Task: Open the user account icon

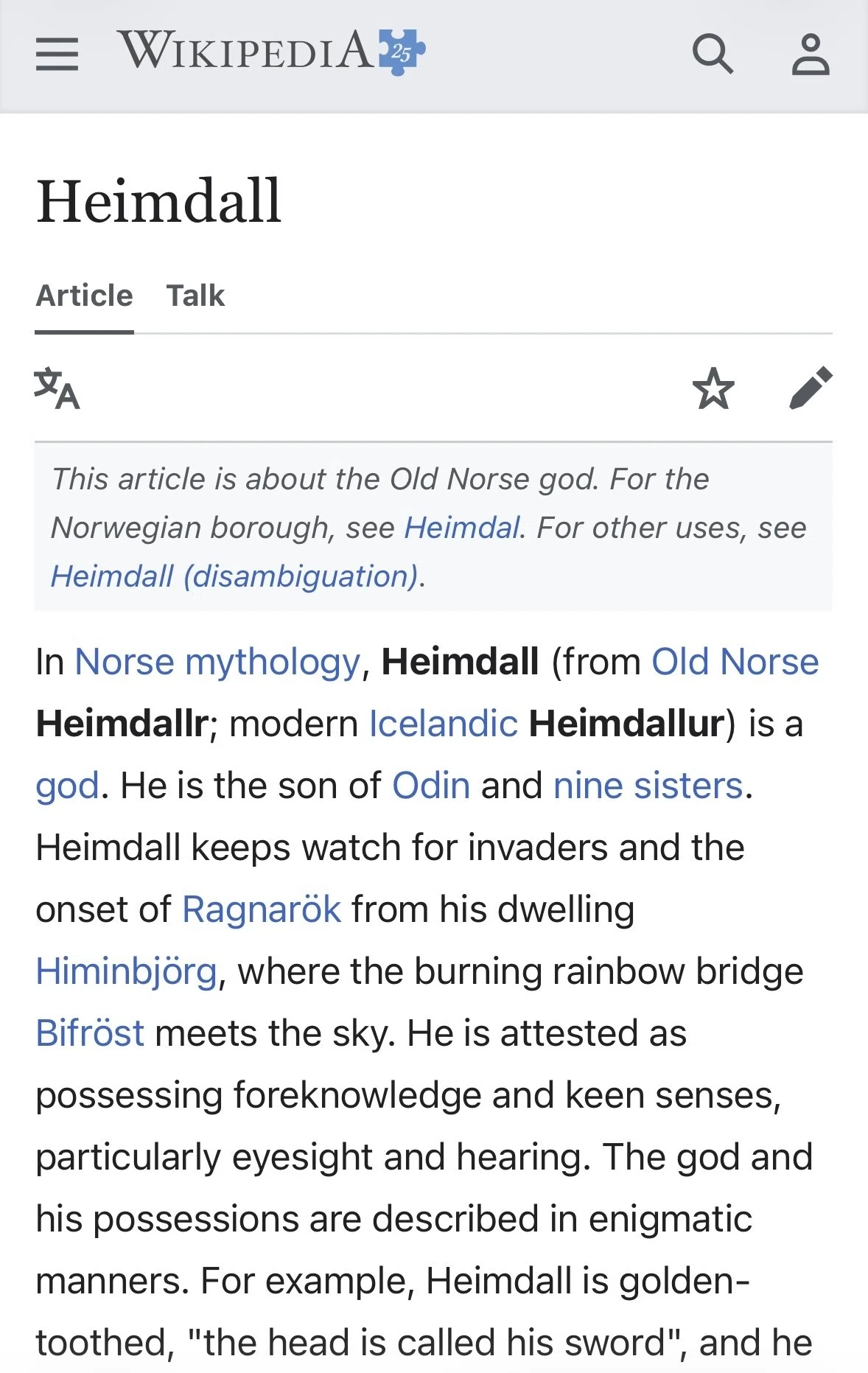Action: point(811,54)
